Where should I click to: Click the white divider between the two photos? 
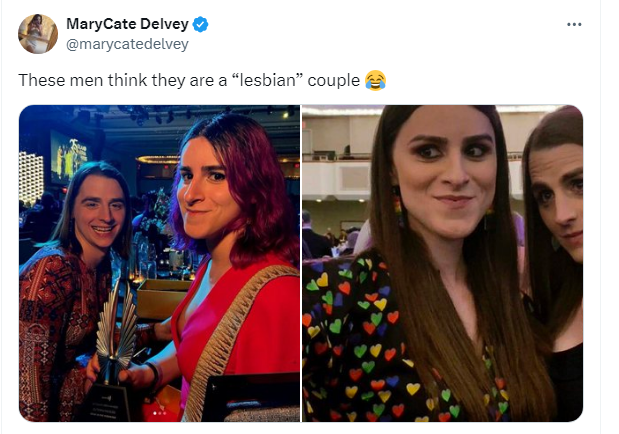[301, 263]
